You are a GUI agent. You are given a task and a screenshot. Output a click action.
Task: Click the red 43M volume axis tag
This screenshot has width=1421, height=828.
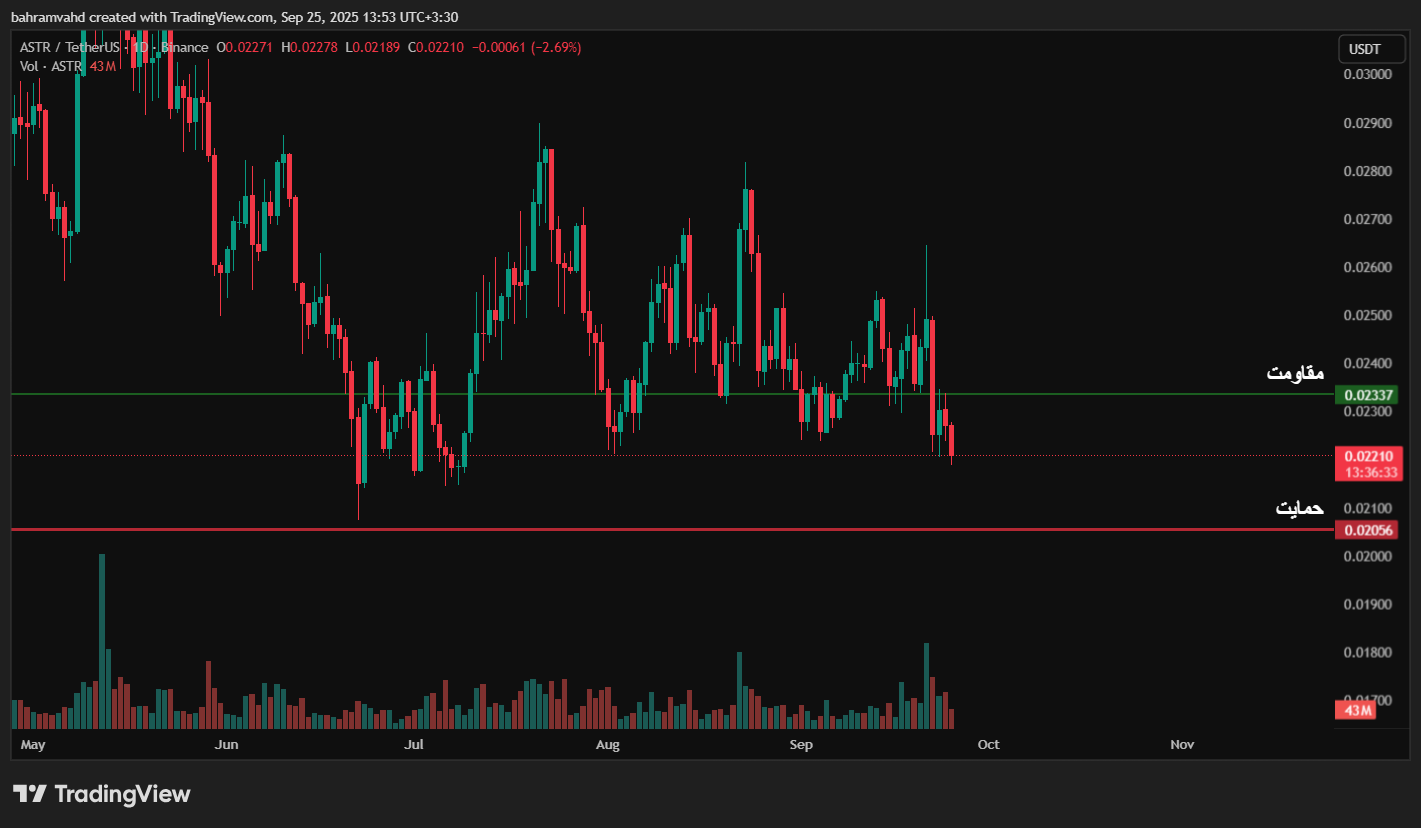click(x=1357, y=710)
